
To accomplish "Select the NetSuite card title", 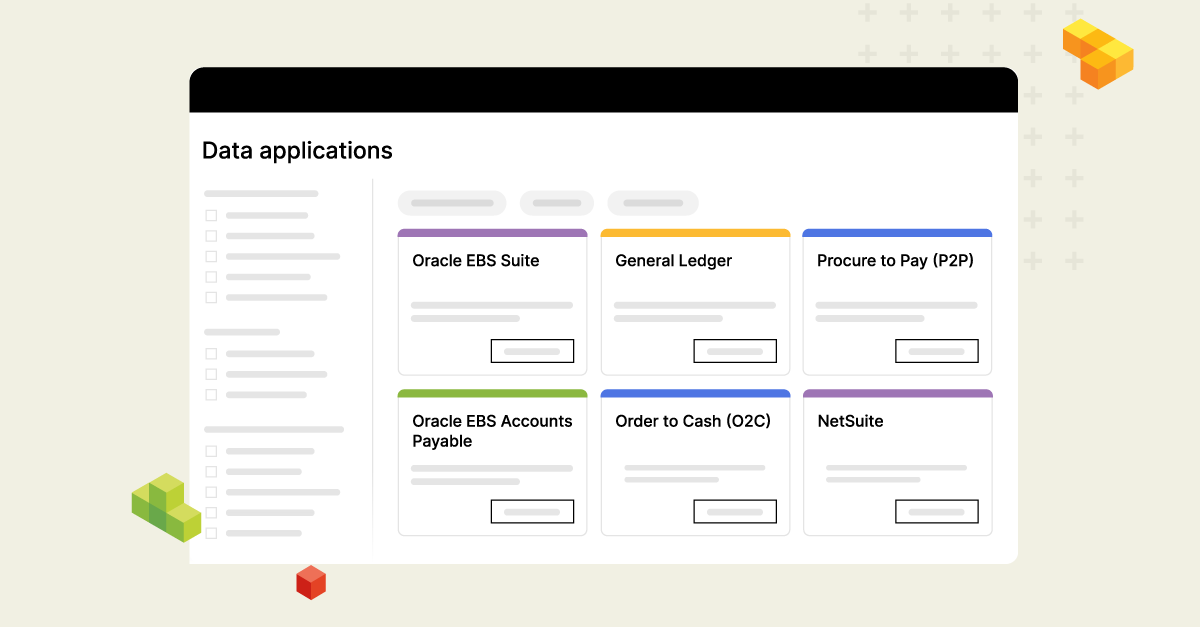I will (850, 421).
